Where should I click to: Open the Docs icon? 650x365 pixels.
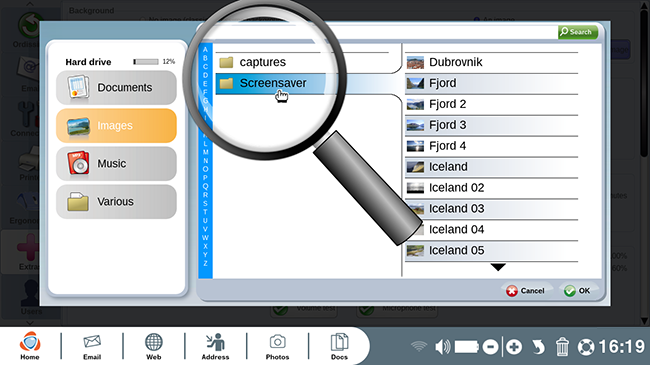pos(339,343)
